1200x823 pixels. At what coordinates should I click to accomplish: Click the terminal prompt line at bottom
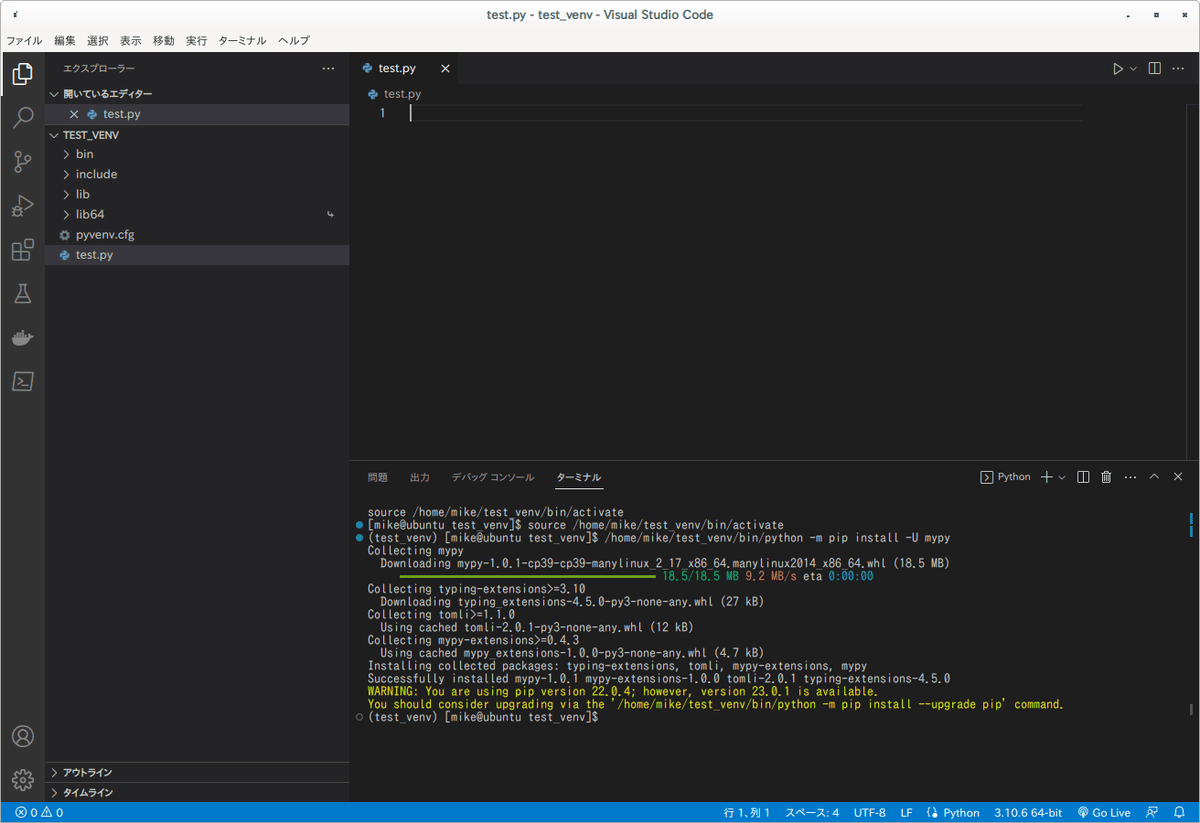pyautogui.click(x=483, y=717)
